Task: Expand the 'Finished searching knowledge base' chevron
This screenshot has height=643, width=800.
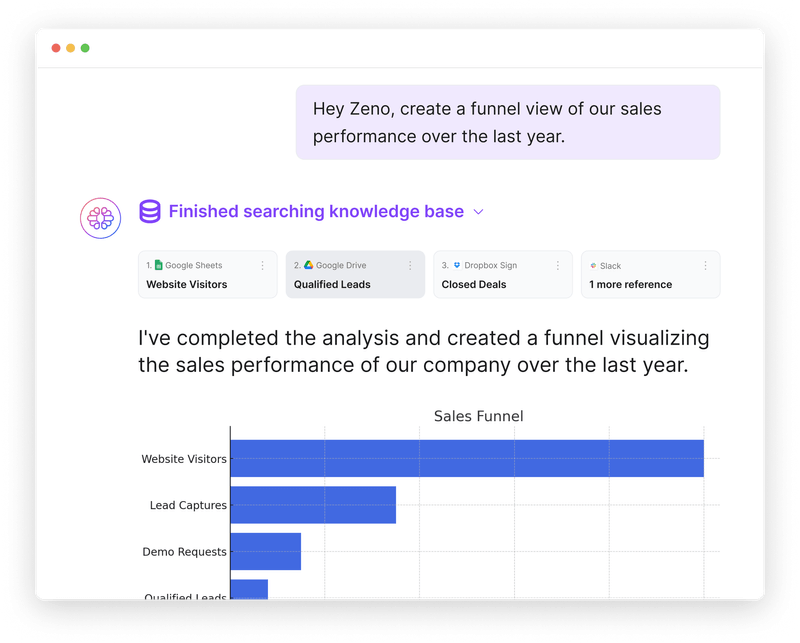Action: [x=479, y=212]
